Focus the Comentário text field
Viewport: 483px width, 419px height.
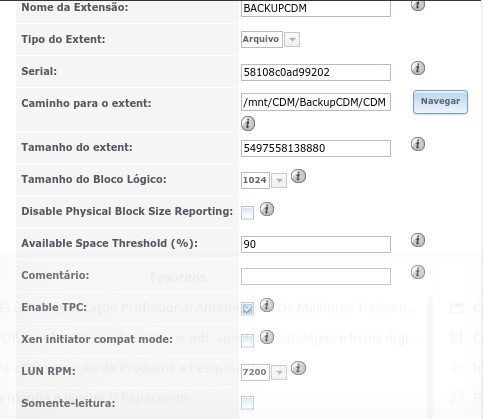pyautogui.click(x=316, y=276)
